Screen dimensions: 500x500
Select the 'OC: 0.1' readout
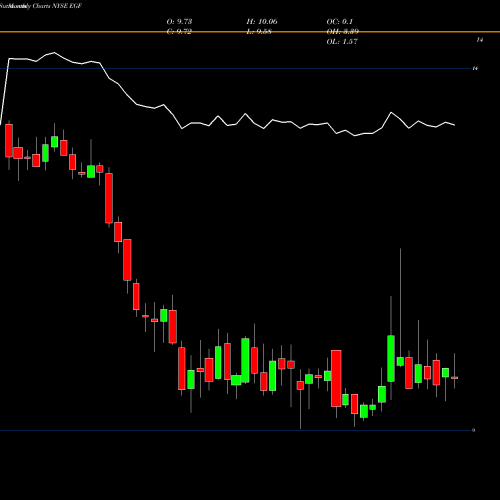[x=340, y=22]
